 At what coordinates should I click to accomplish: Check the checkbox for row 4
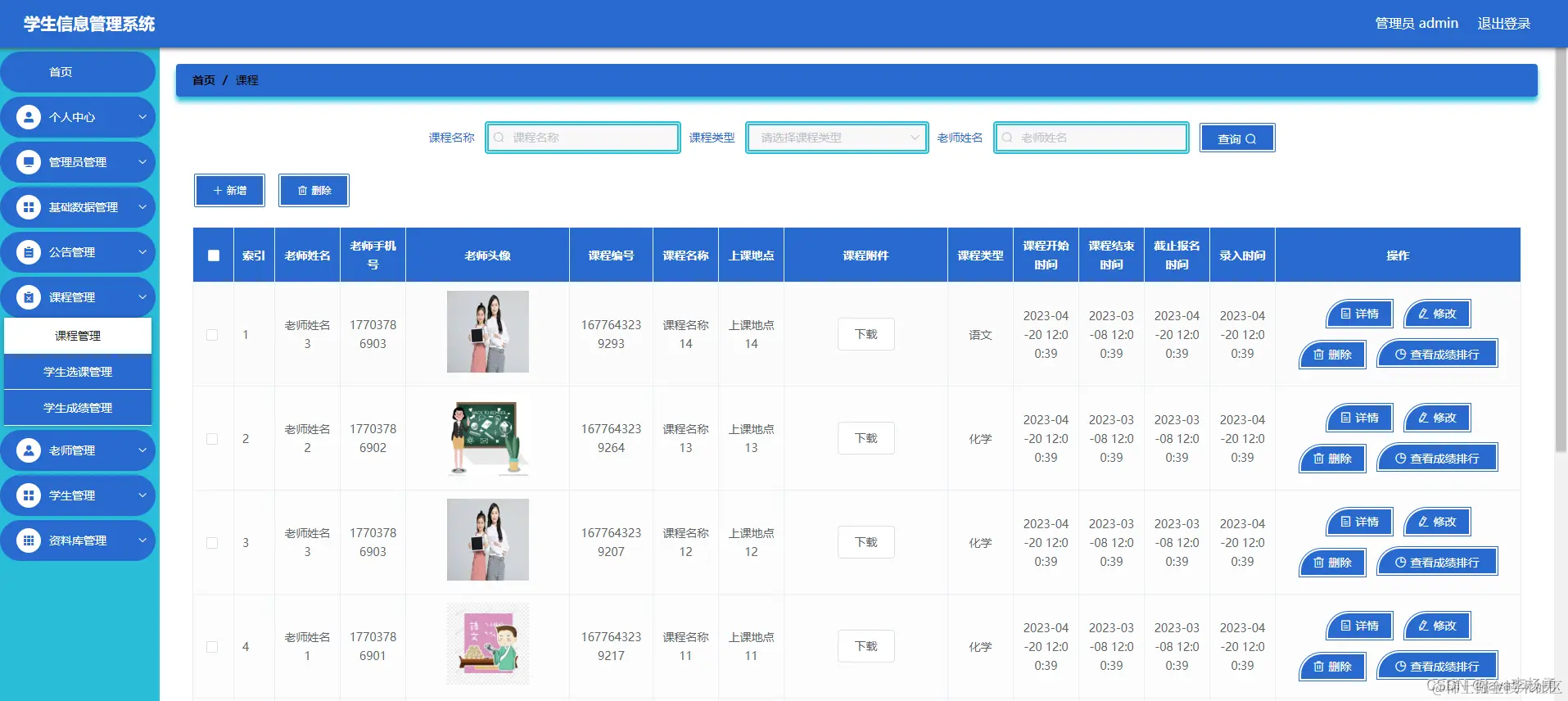tap(212, 647)
